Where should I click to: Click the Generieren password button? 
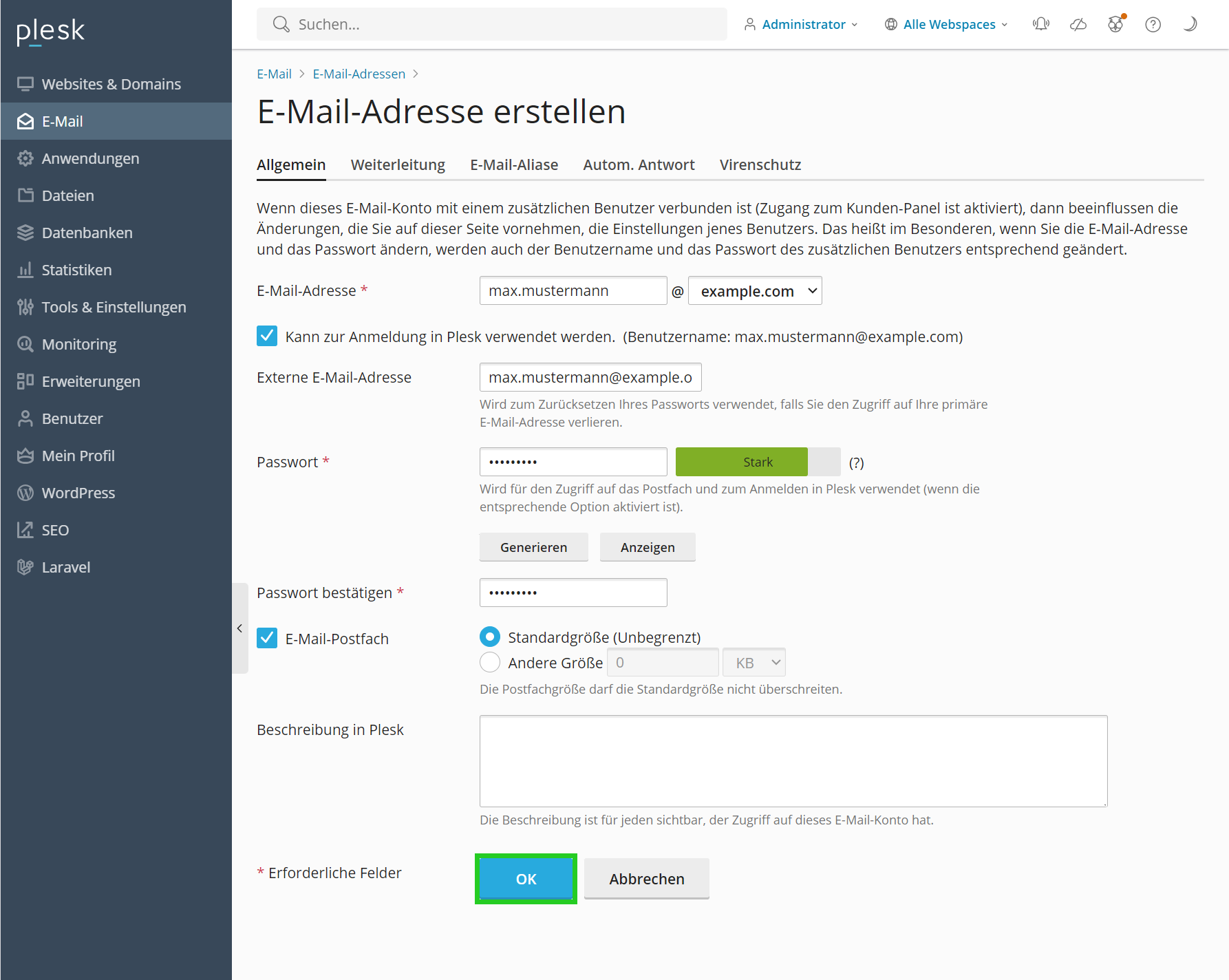point(534,547)
